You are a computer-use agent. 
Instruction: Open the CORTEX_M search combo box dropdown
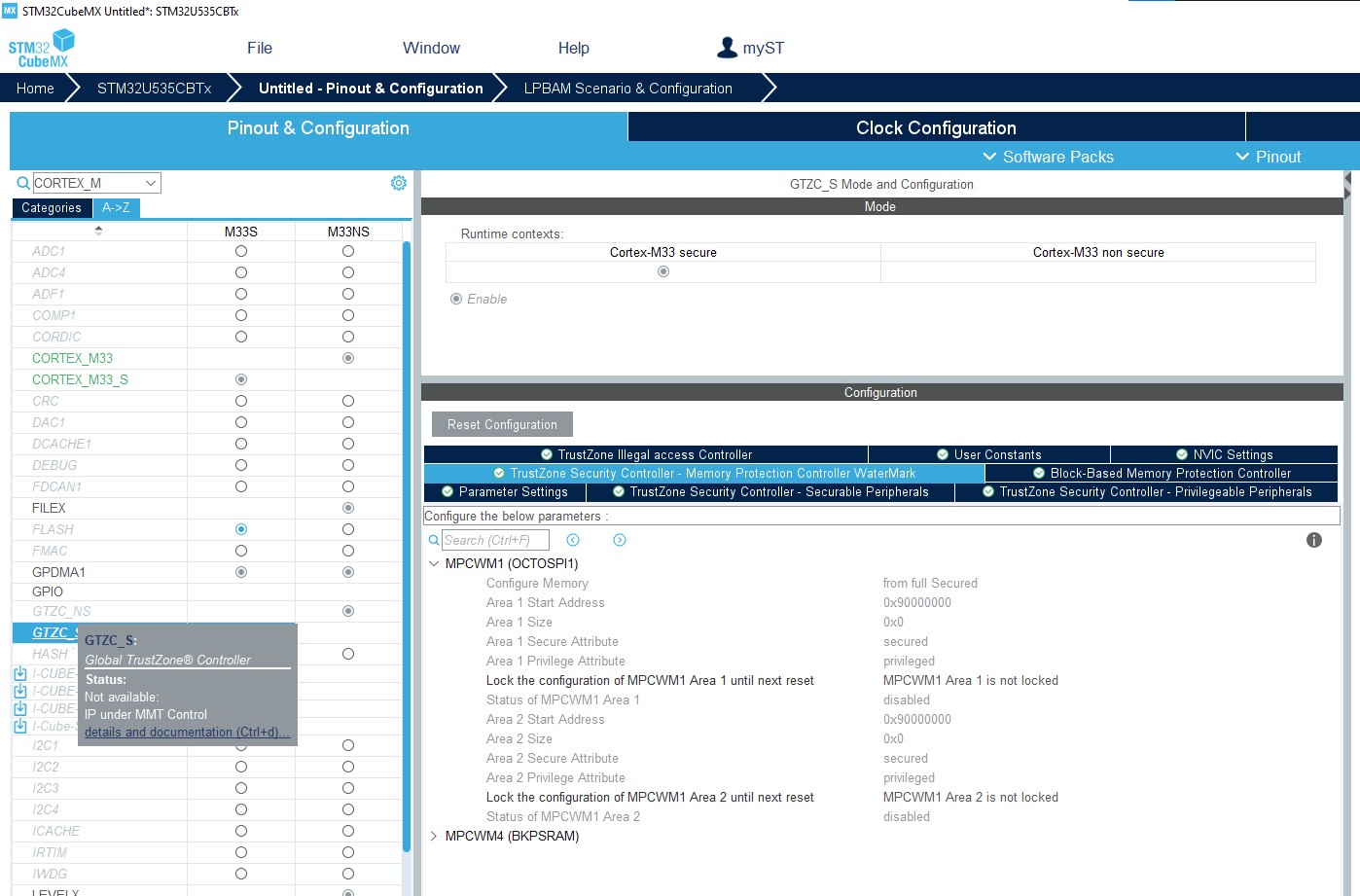(x=151, y=183)
